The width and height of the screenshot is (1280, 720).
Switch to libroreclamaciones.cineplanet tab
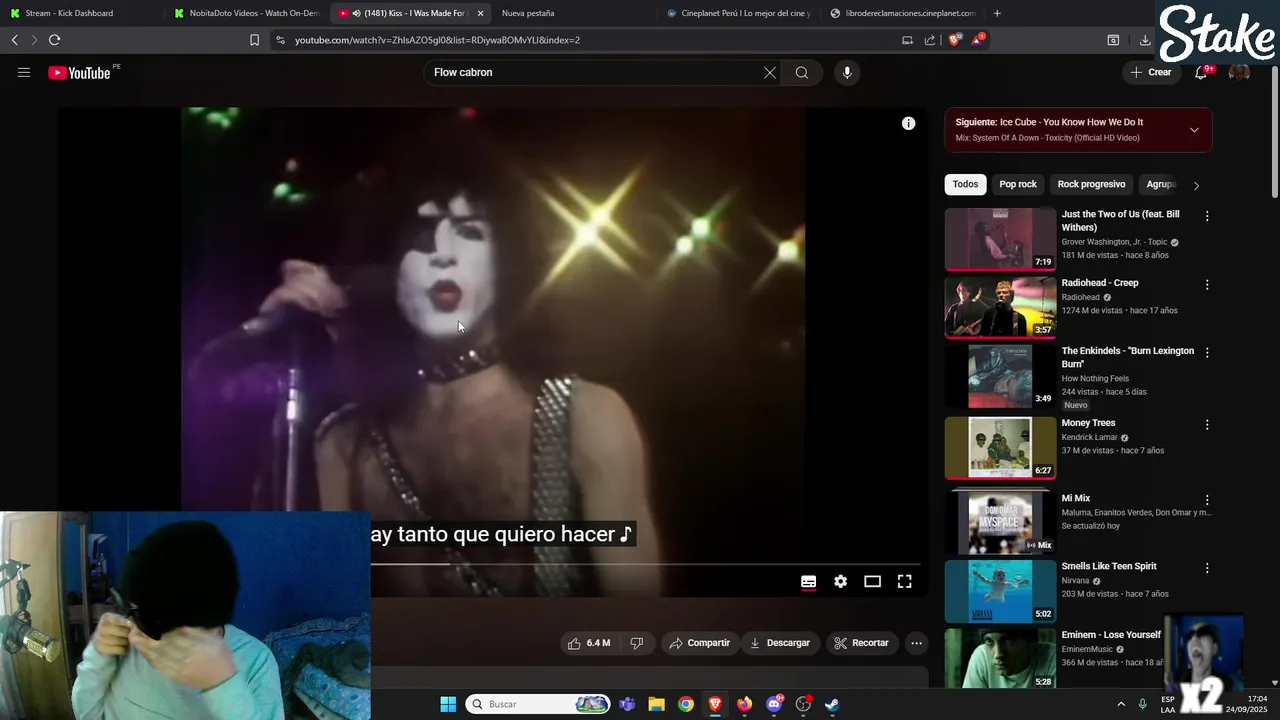click(x=905, y=13)
